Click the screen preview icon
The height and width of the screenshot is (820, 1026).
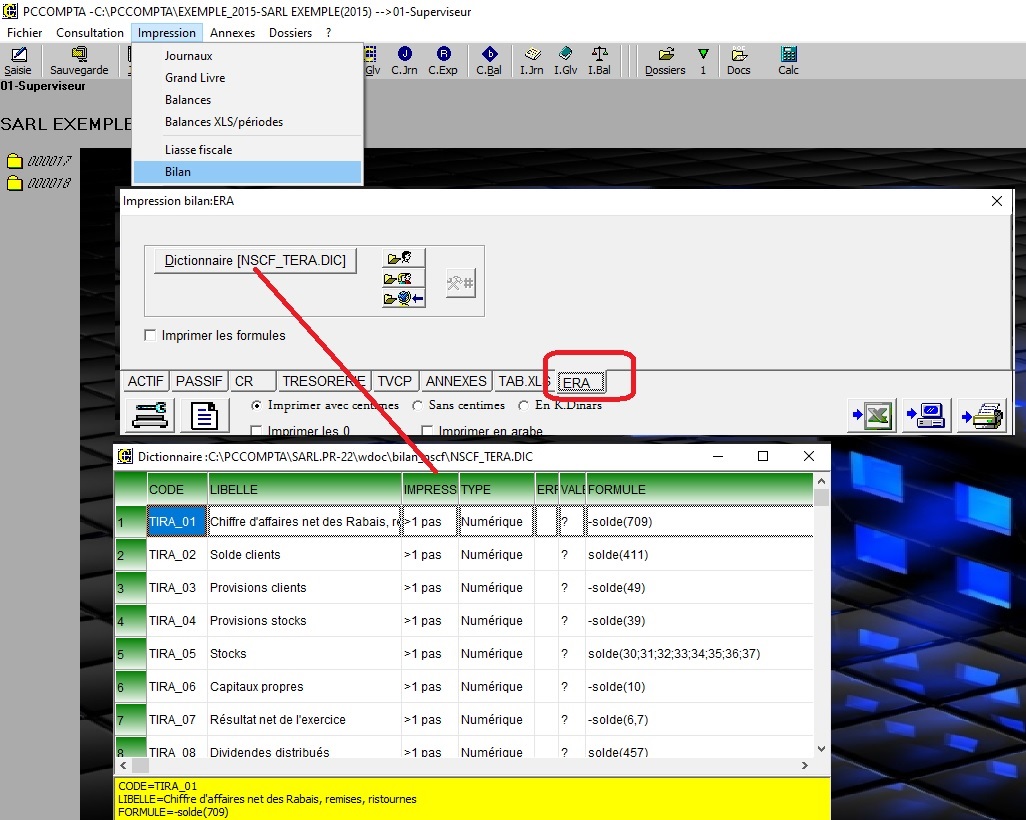point(926,415)
